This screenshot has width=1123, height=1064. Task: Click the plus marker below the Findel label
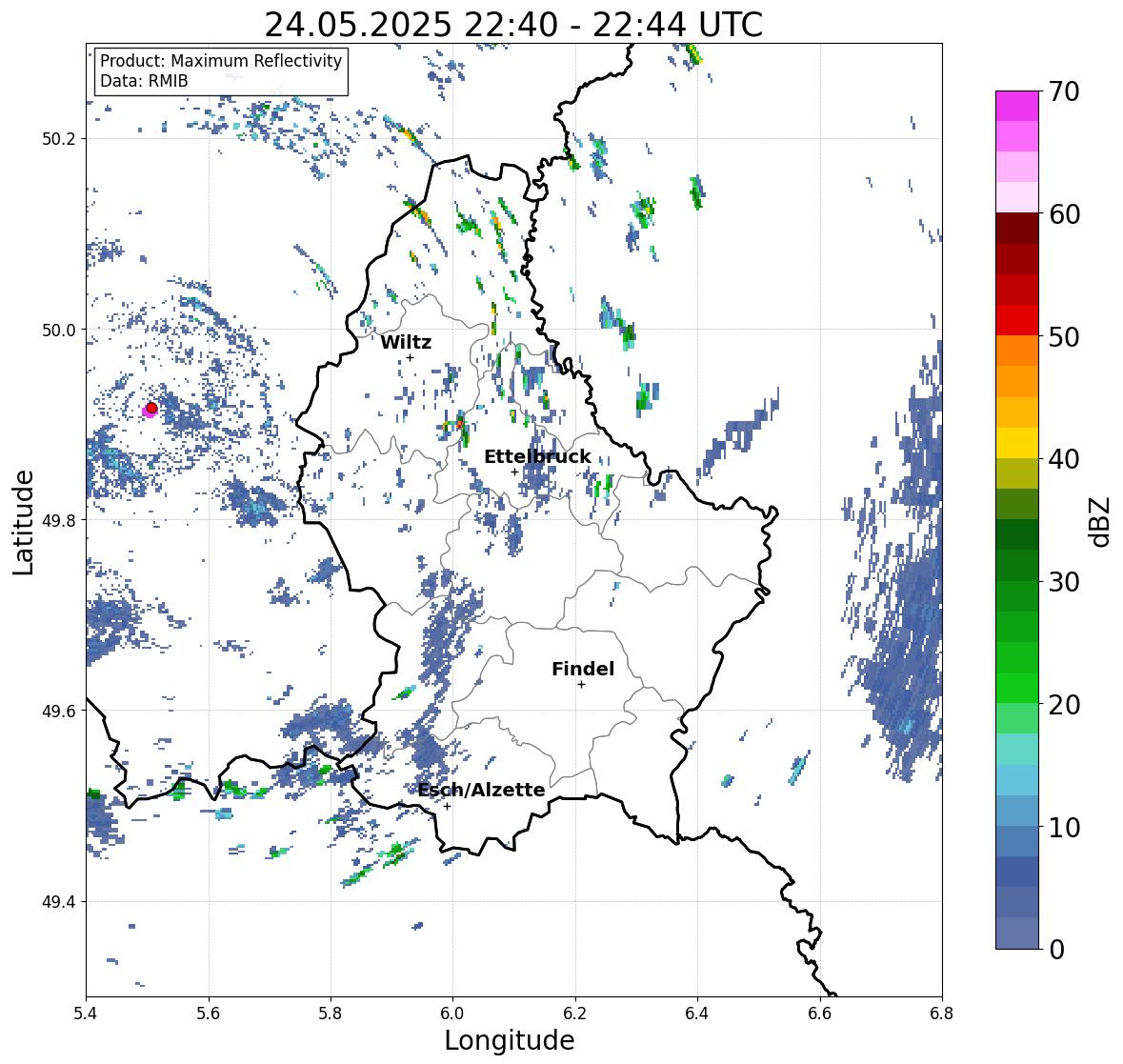[582, 685]
